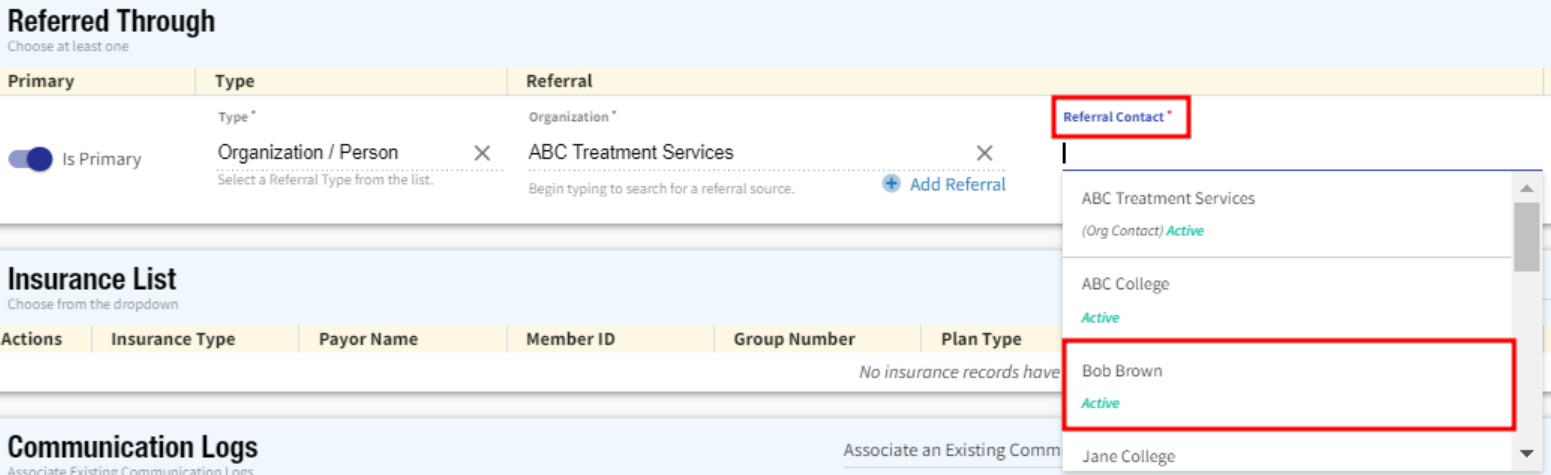1551x475 pixels.
Task: Click the Organization field ABC Treatment Services
Action: [745, 153]
